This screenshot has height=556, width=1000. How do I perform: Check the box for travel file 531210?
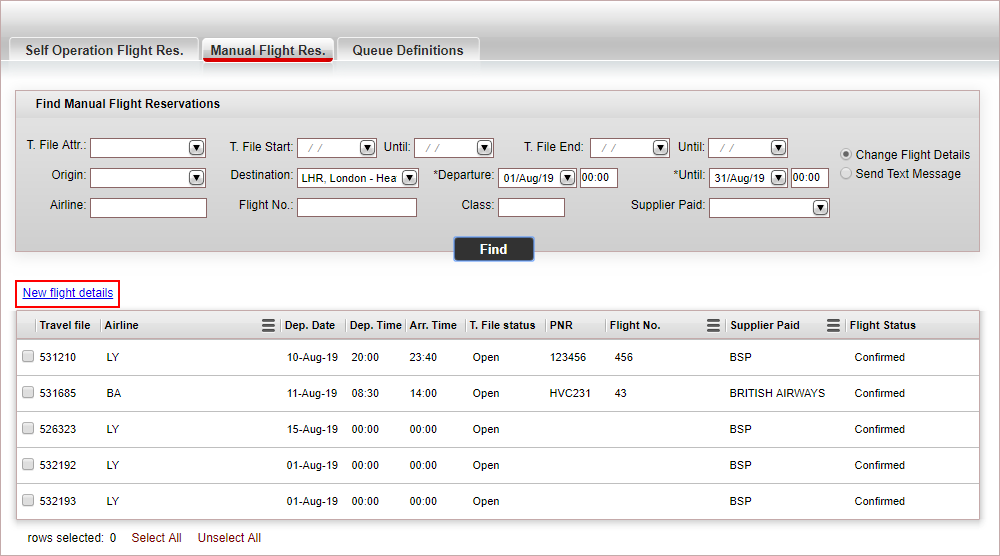click(28, 357)
